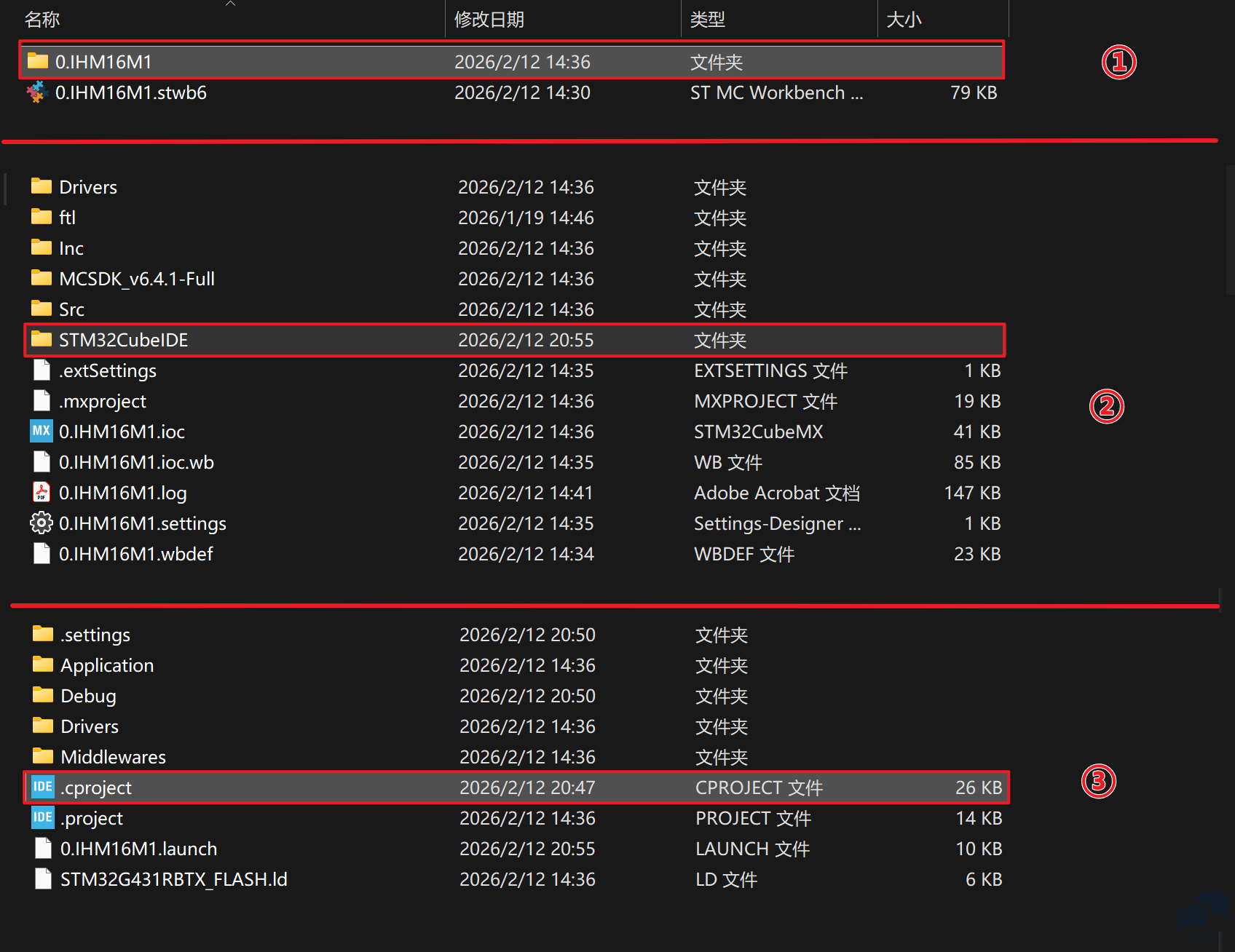Click the type cell LAUNCH 文件
This screenshot has width=1235, height=952.
click(753, 849)
